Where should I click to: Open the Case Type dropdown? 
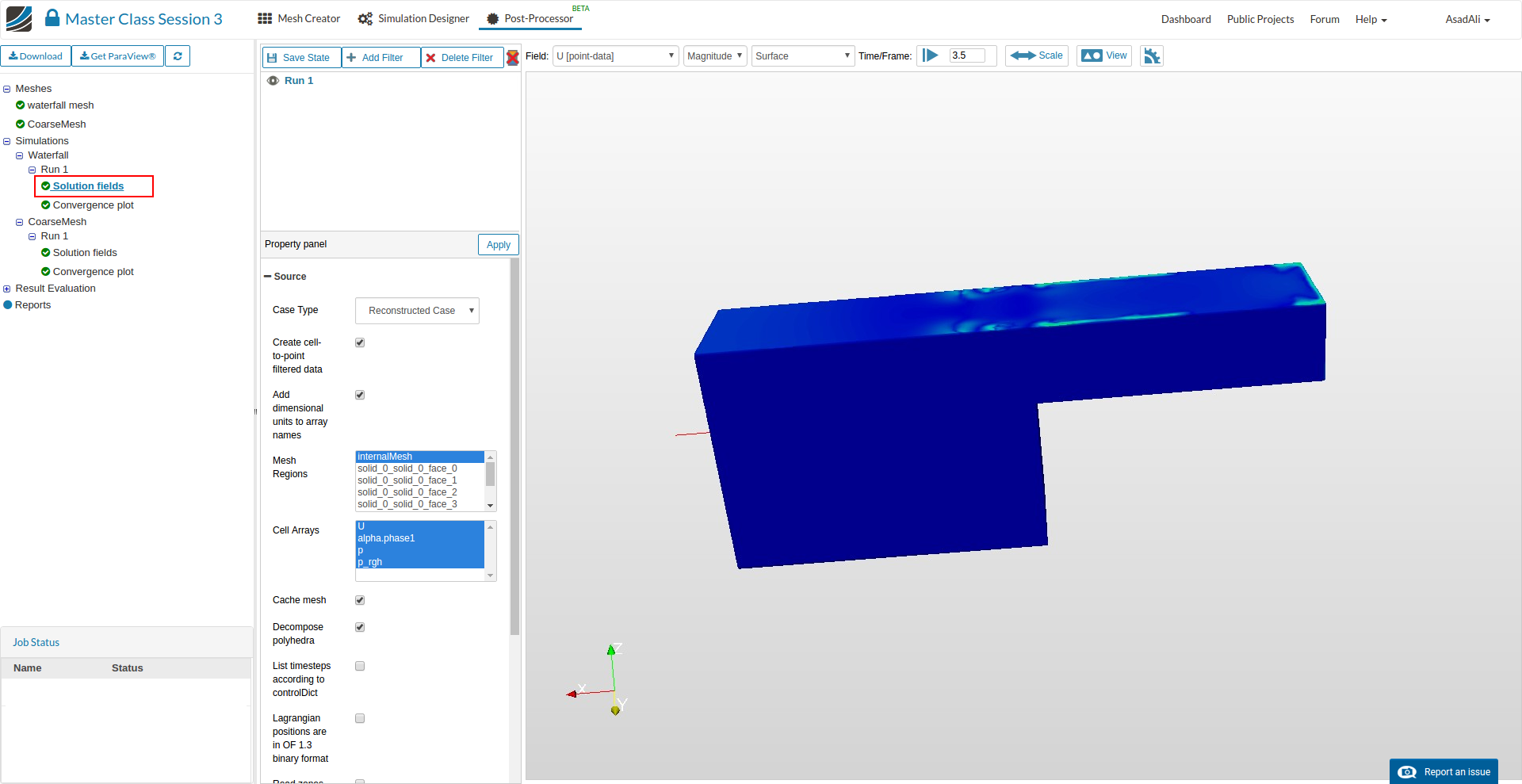click(417, 311)
